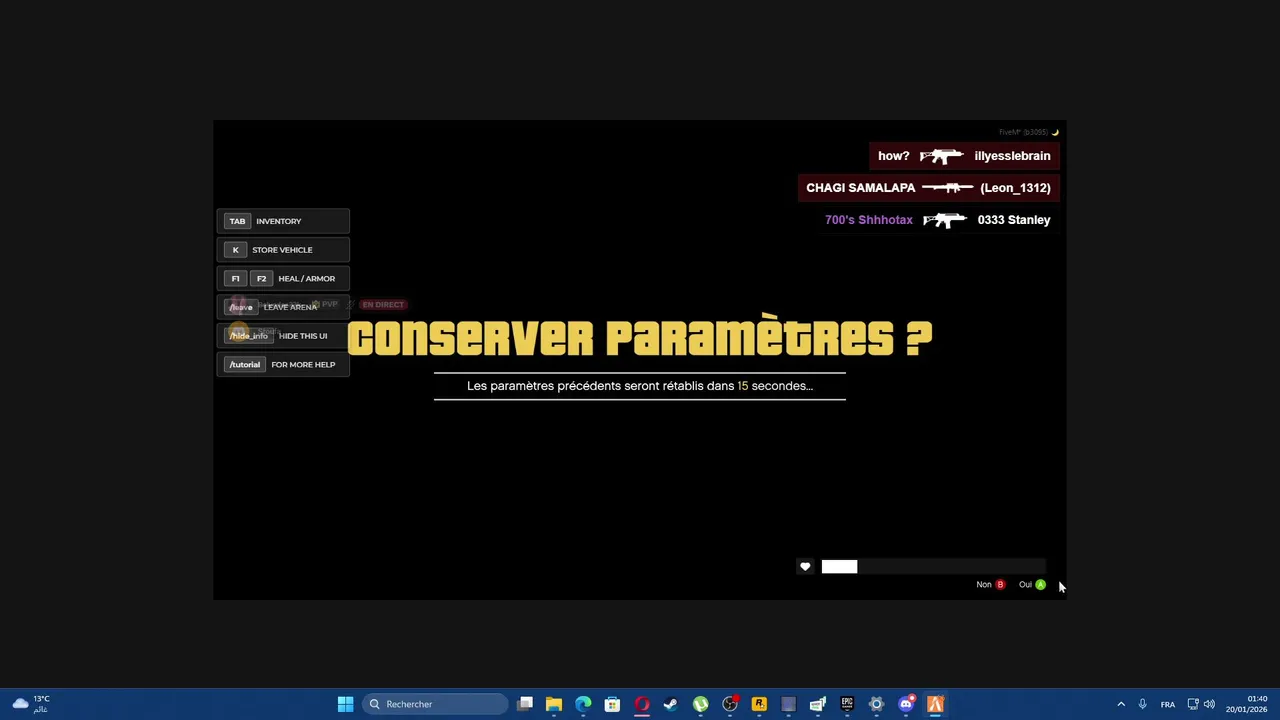Click the F2 key armor badge
Image resolution: width=1280 pixels, height=720 pixels.
261,279
